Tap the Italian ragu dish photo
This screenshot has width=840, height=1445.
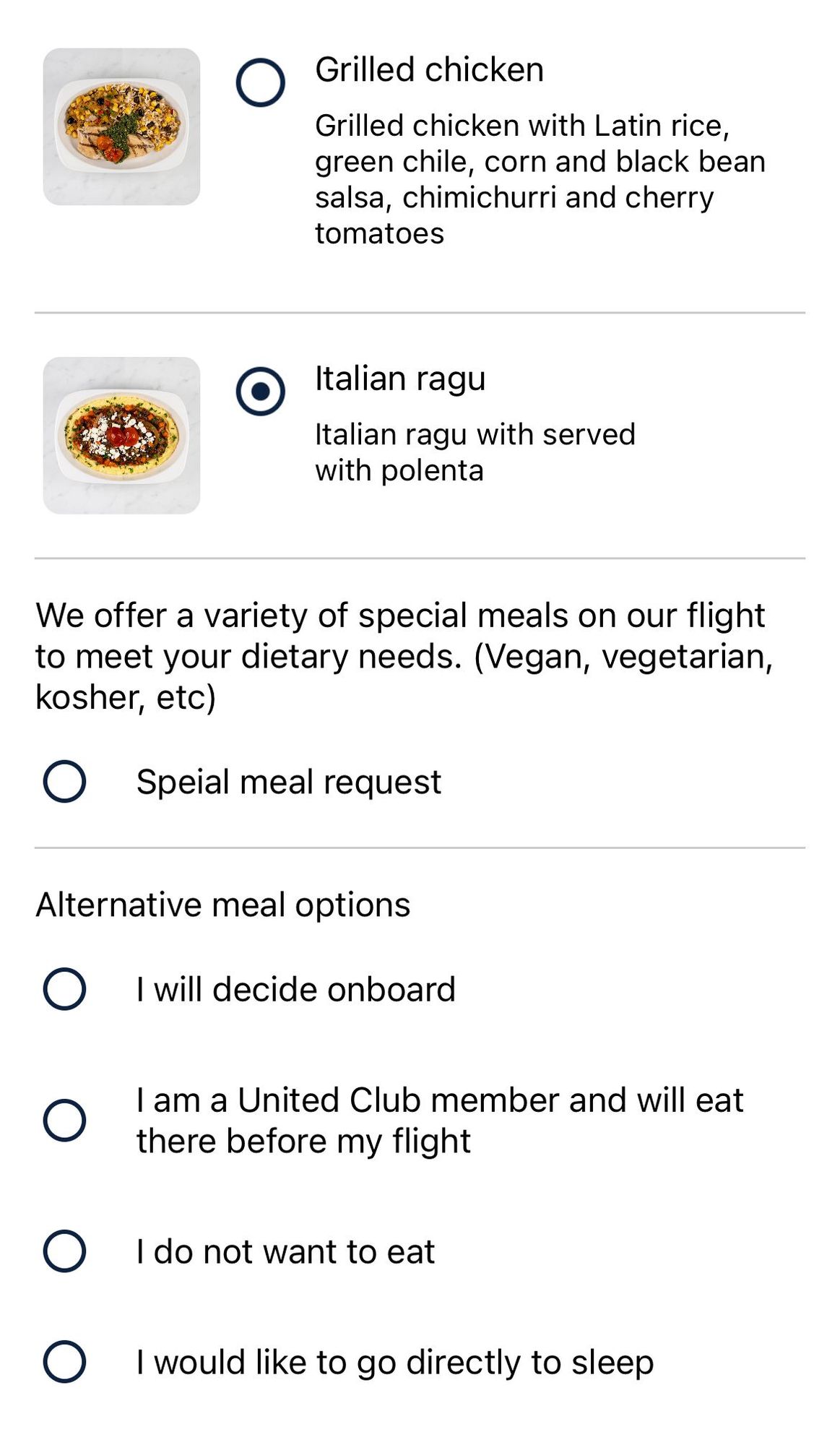(x=121, y=436)
